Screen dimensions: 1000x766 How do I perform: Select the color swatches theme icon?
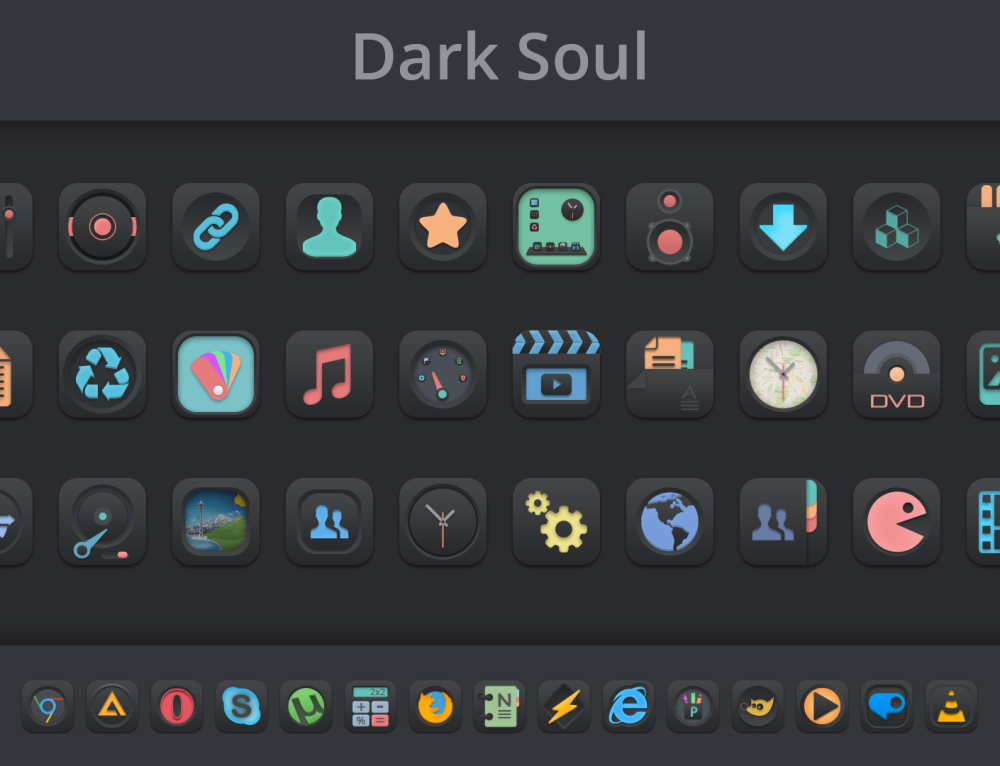click(216, 375)
